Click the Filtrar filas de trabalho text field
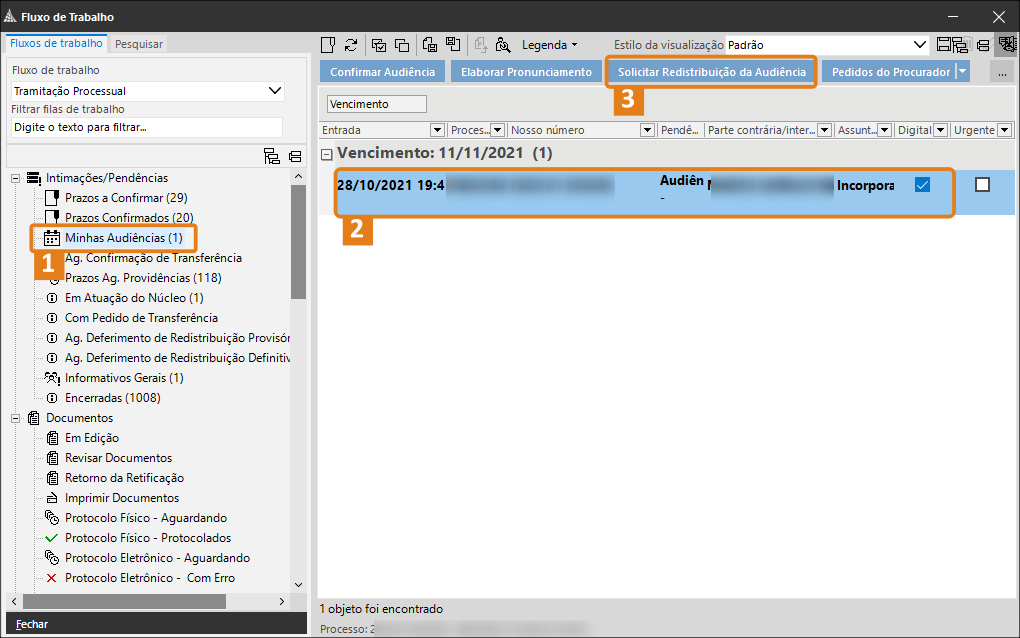 [x=146, y=128]
